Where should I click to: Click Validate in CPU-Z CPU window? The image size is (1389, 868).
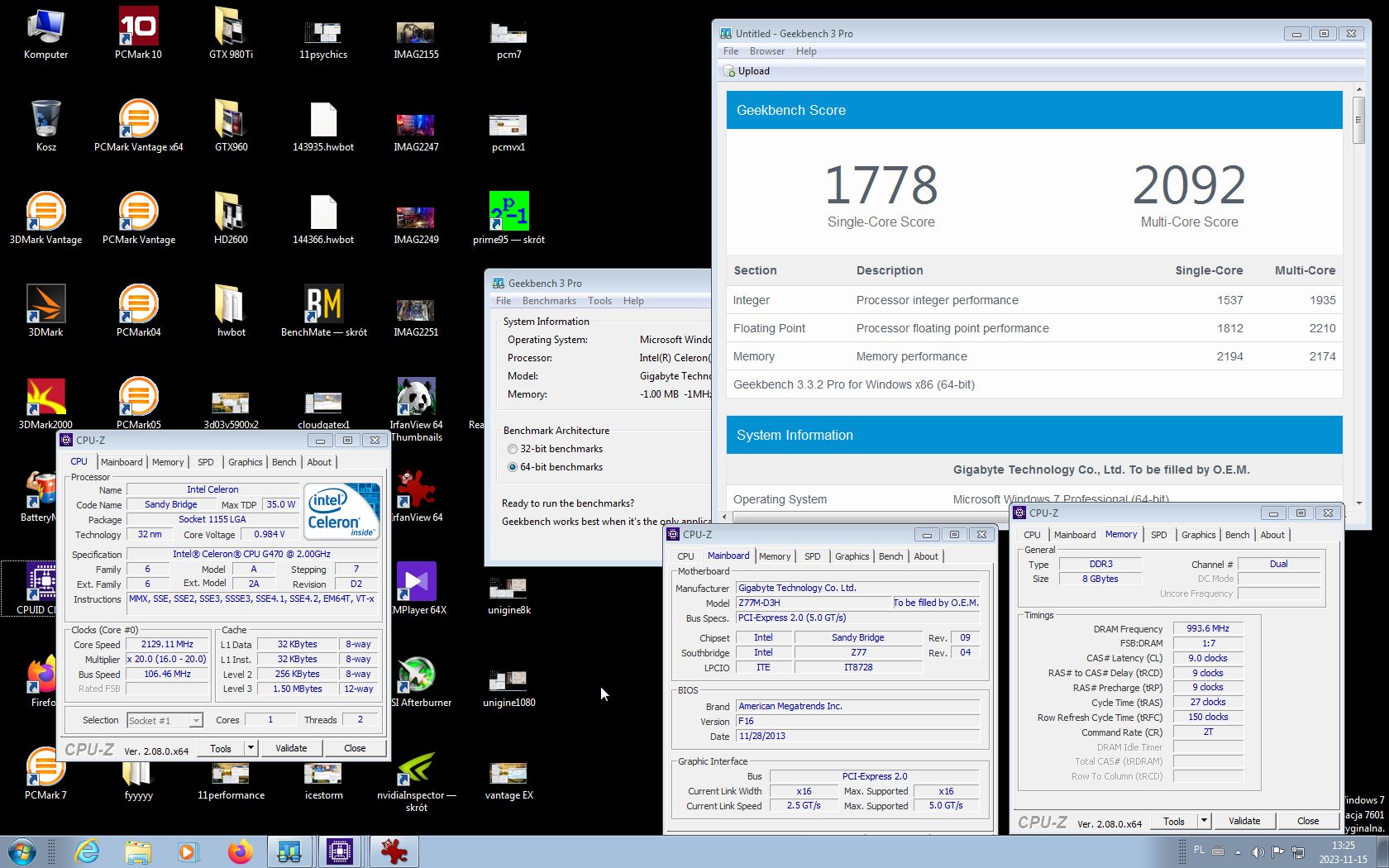pyautogui.click(x=291, y=748)
